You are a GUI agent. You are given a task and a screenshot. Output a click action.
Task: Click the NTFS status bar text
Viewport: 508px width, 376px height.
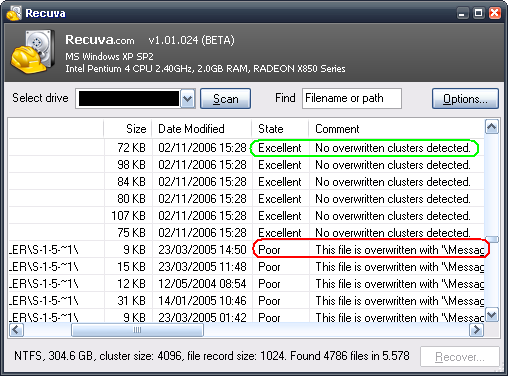tap(212, 356)
